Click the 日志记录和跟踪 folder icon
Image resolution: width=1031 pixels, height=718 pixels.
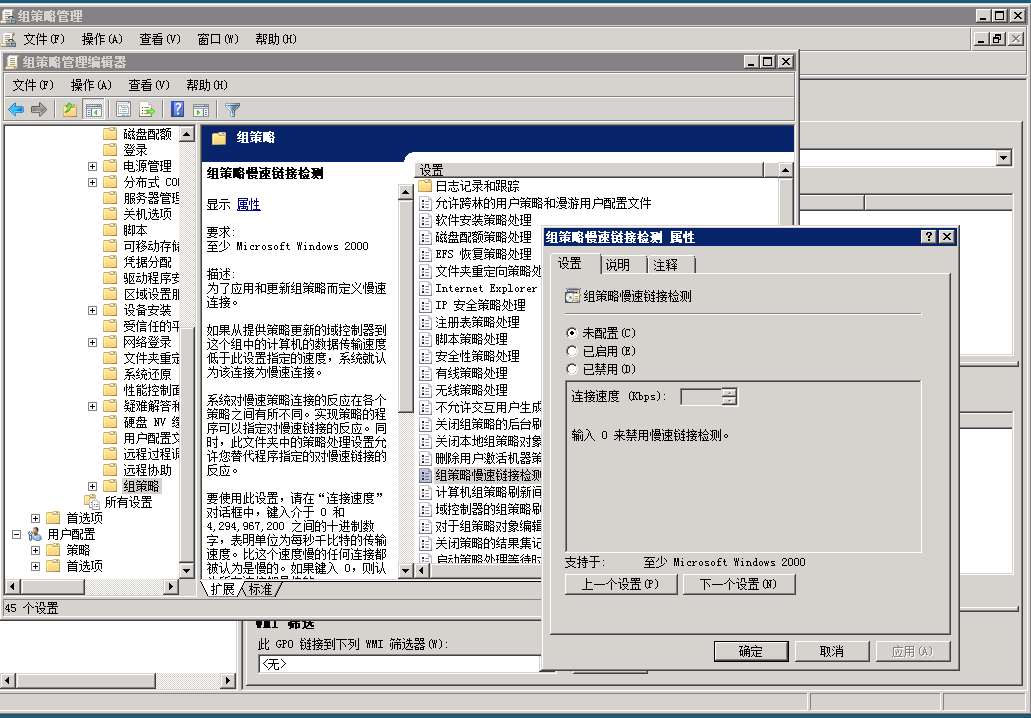click(x=425, y=186)
